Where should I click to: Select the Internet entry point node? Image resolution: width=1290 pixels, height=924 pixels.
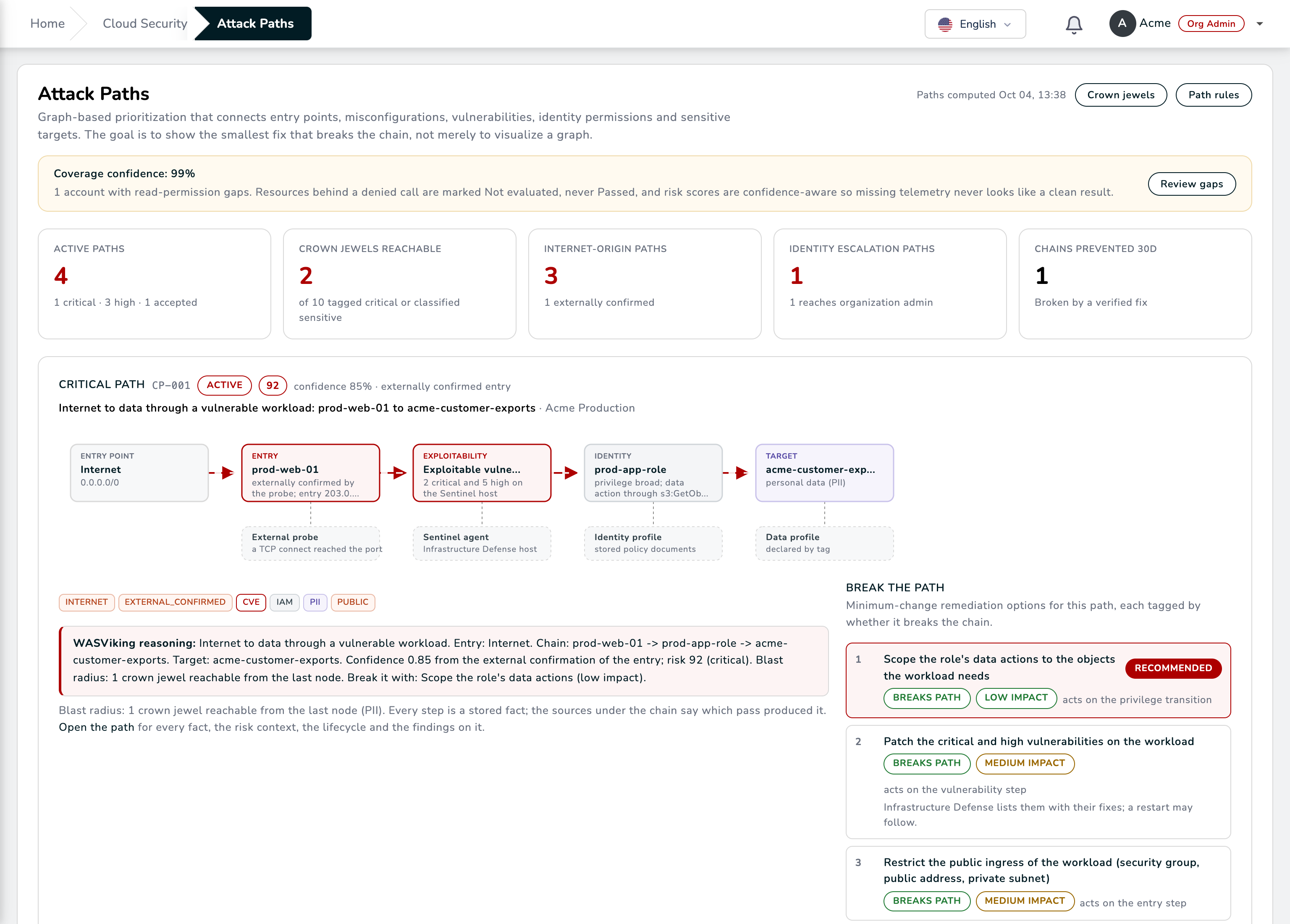click(x=139, y=473)
